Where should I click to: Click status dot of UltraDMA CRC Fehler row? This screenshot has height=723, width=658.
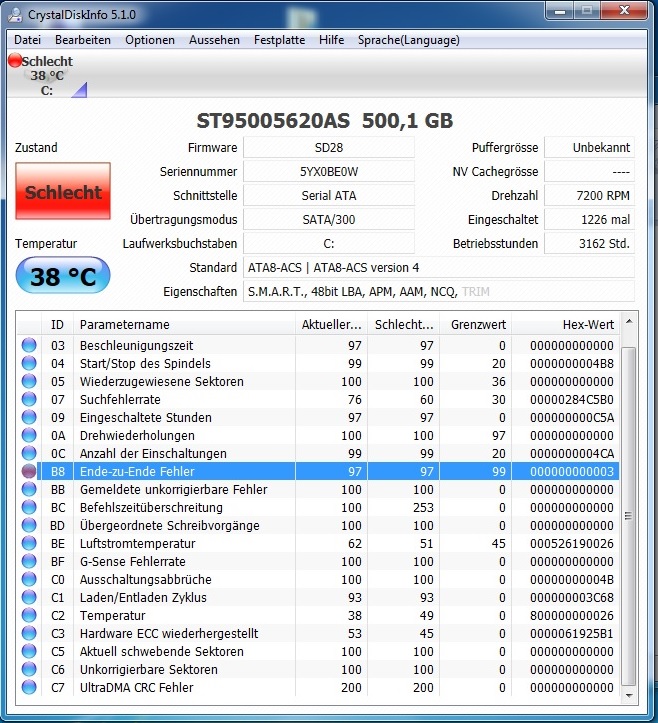29,687
